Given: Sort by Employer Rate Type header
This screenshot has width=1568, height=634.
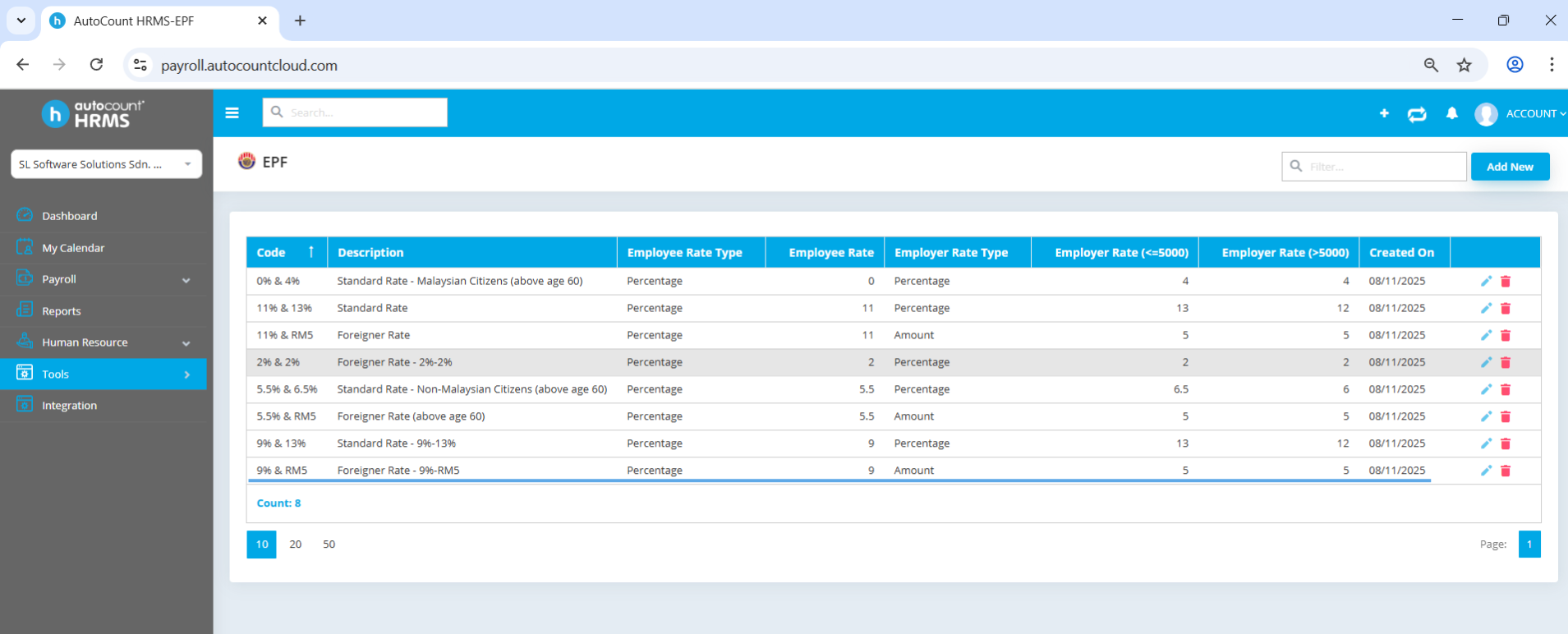Looking at the screenshot, I should (958, 252).
